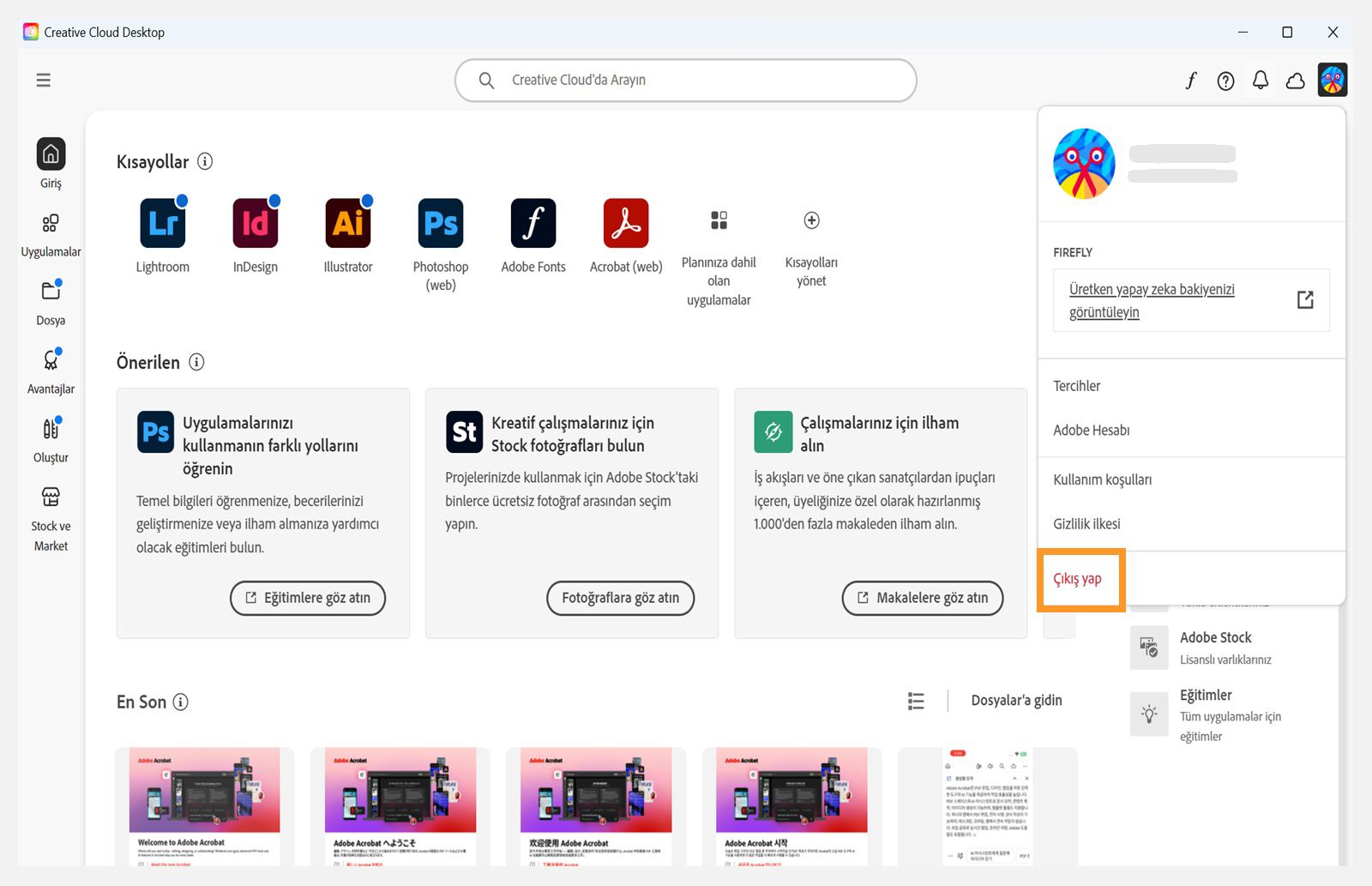Open Welcome to Adobe Acrobat thumbnail
1372x886 pixels.
click(205, 806)
